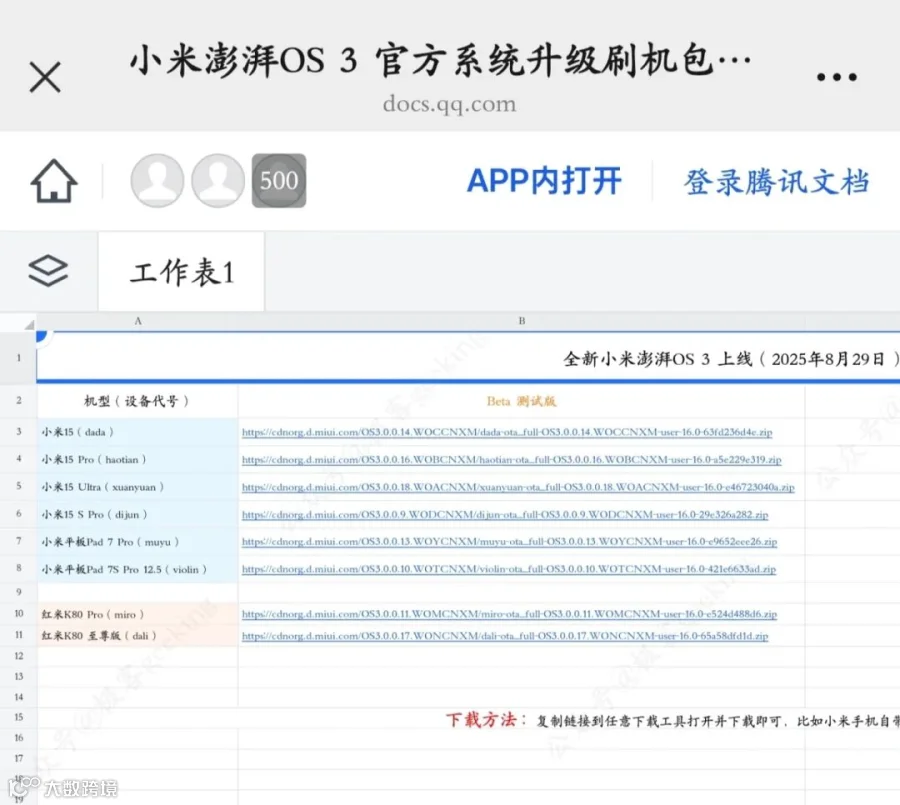Open the three-dot more options menu
Viewport: 900px width, 805px height.
pos(837,77)
